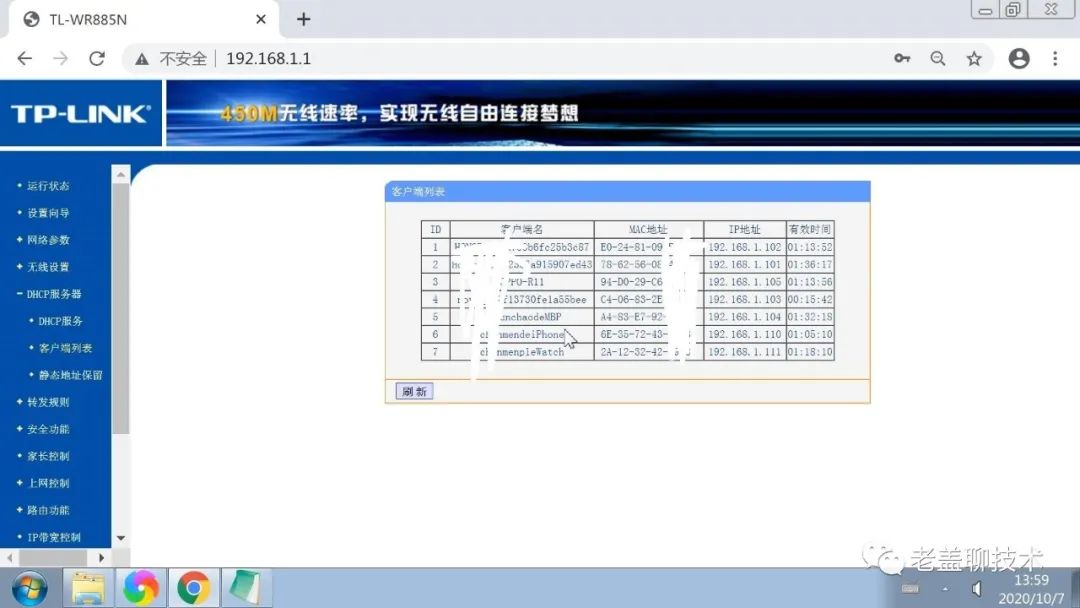Screen dimensions: 1080x608
Task: Open the Chrome profile avatar icon
Action: [1019, 58]
